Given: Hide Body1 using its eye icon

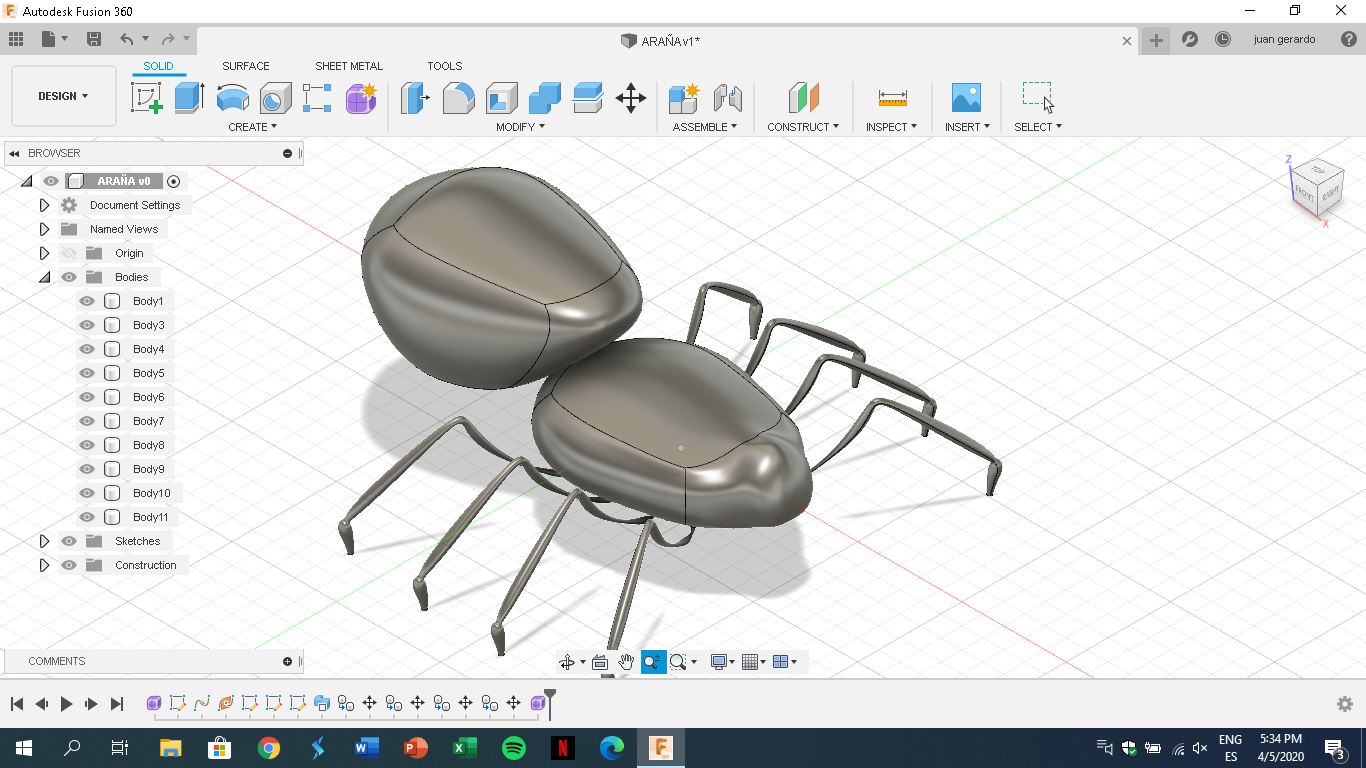Looking at the screenshot, I should [x=86, y=300].
